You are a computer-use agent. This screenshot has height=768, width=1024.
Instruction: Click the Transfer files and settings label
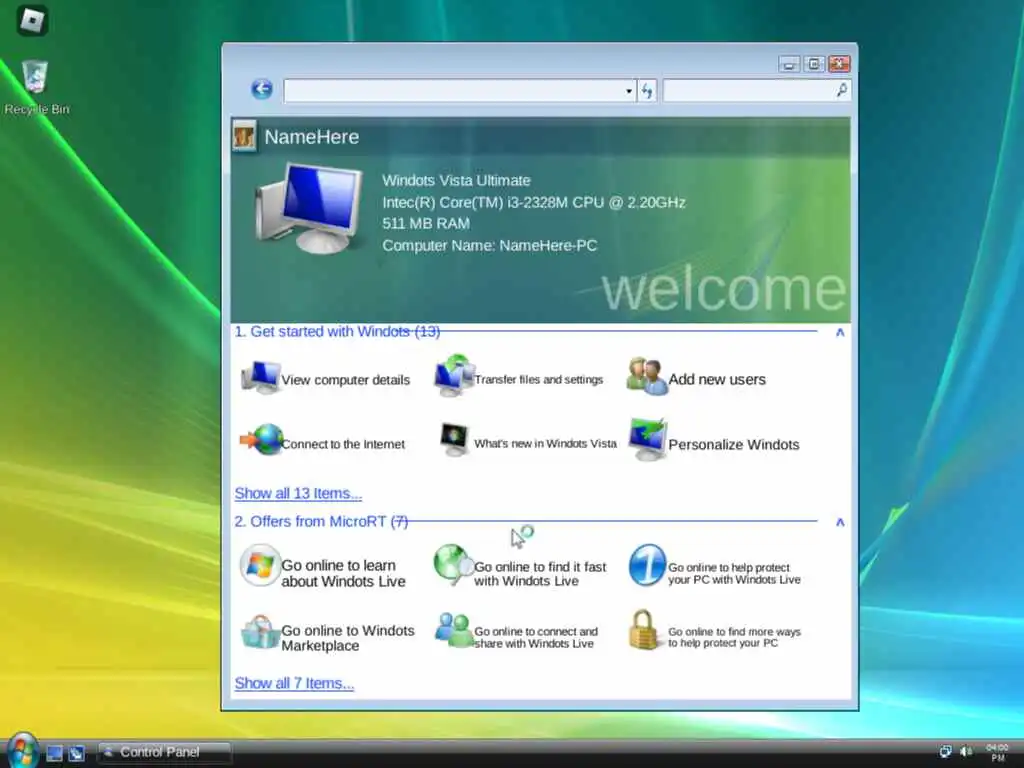(539, 379)
